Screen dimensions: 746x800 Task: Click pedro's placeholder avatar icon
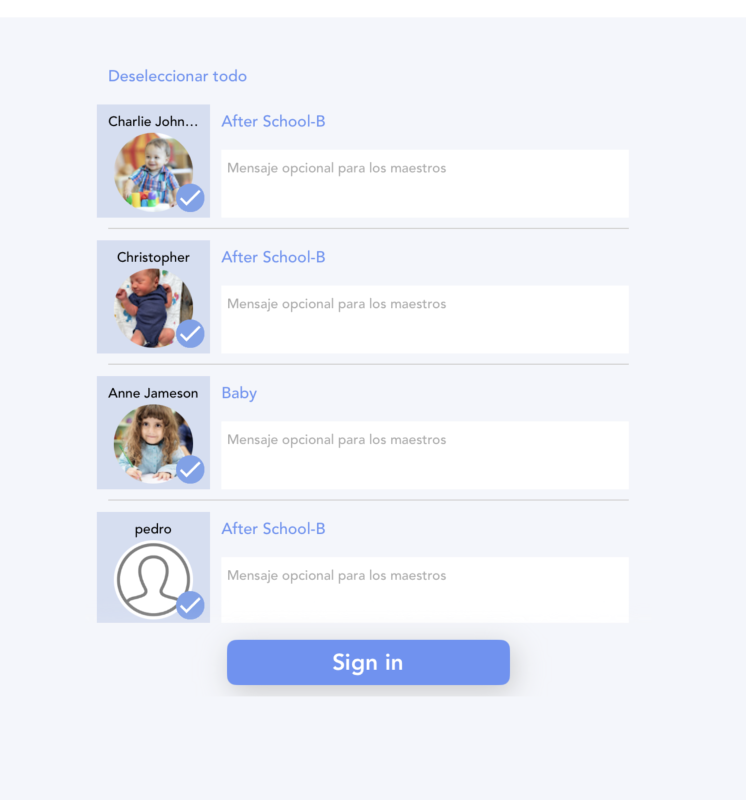point(153,579)
